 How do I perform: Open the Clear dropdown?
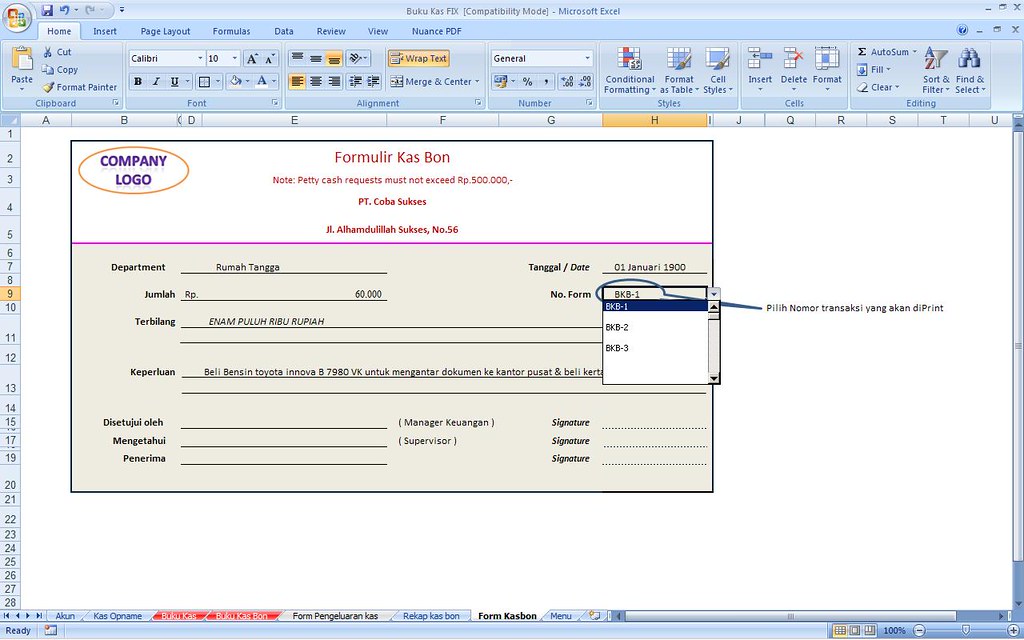coord(879,87)
